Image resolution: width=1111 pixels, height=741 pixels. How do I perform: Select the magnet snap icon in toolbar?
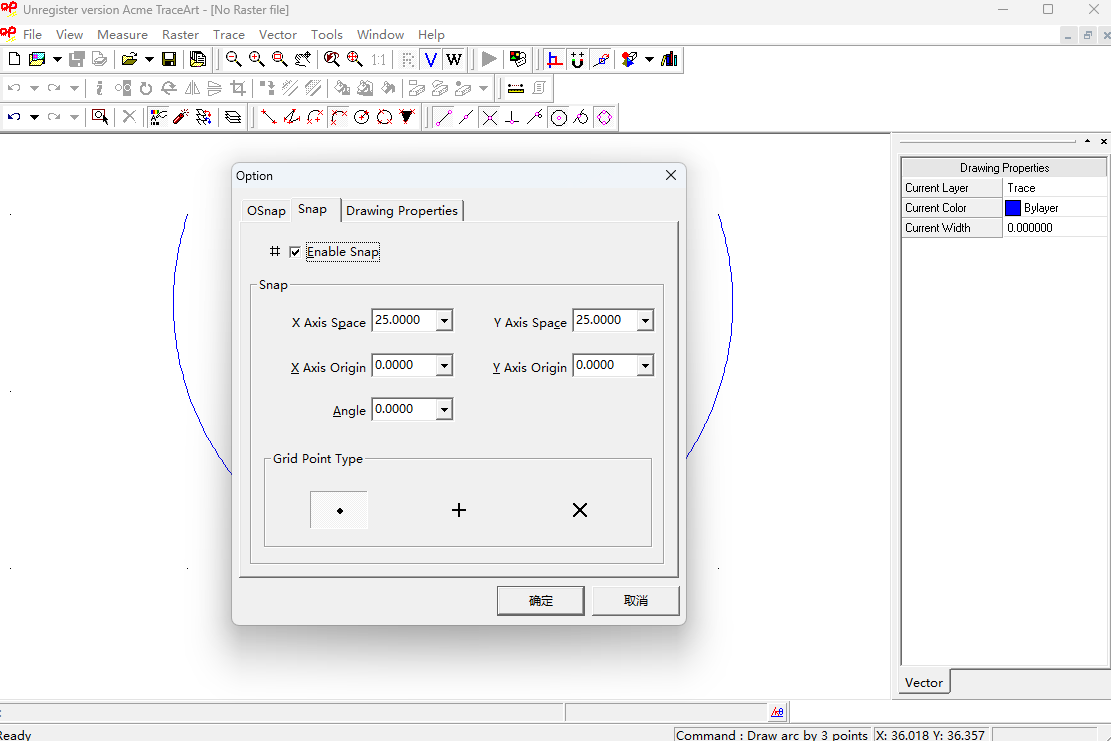(x=578, y=59)
